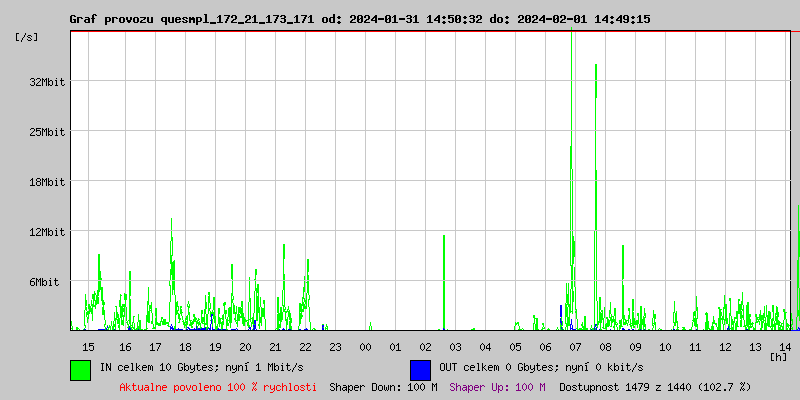Click the blue OUT legend swatch
The image size is (800, 400).
420,369
